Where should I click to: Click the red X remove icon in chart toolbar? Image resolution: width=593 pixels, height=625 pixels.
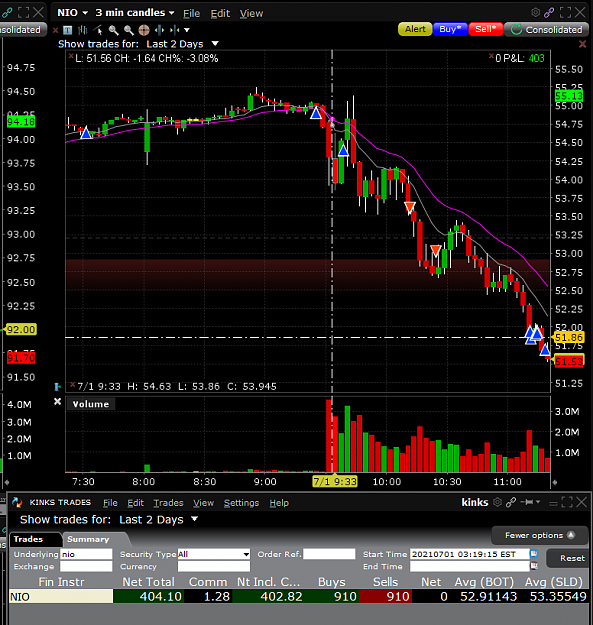click(x=55, y=30)
